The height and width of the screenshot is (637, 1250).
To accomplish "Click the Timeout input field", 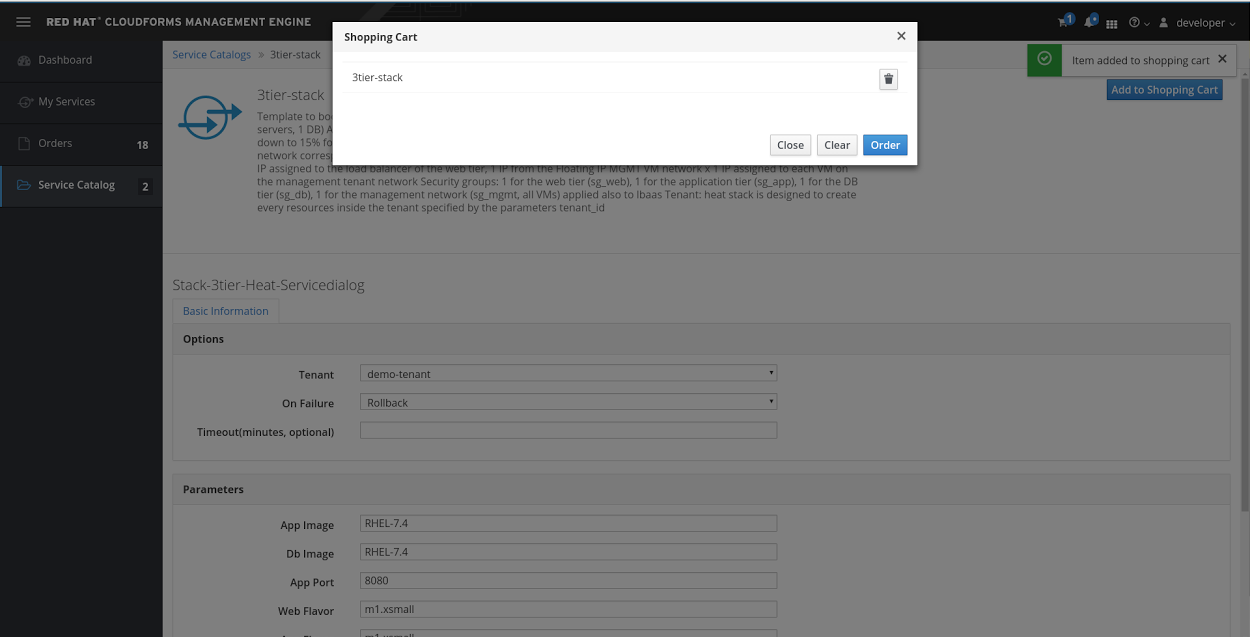I will 568,430.
